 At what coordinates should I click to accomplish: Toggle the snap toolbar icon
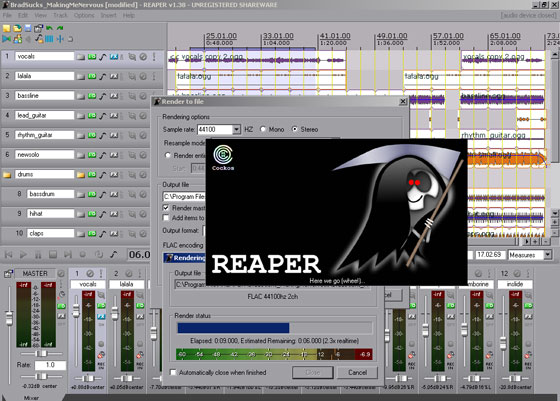60,39
